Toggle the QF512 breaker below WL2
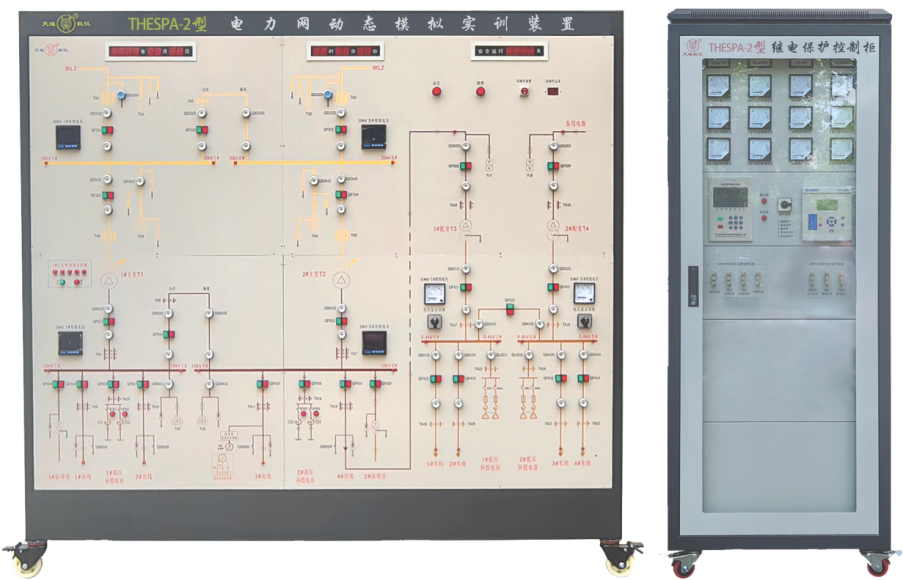This screenshot has width=903, height=580. pos(340,130)
